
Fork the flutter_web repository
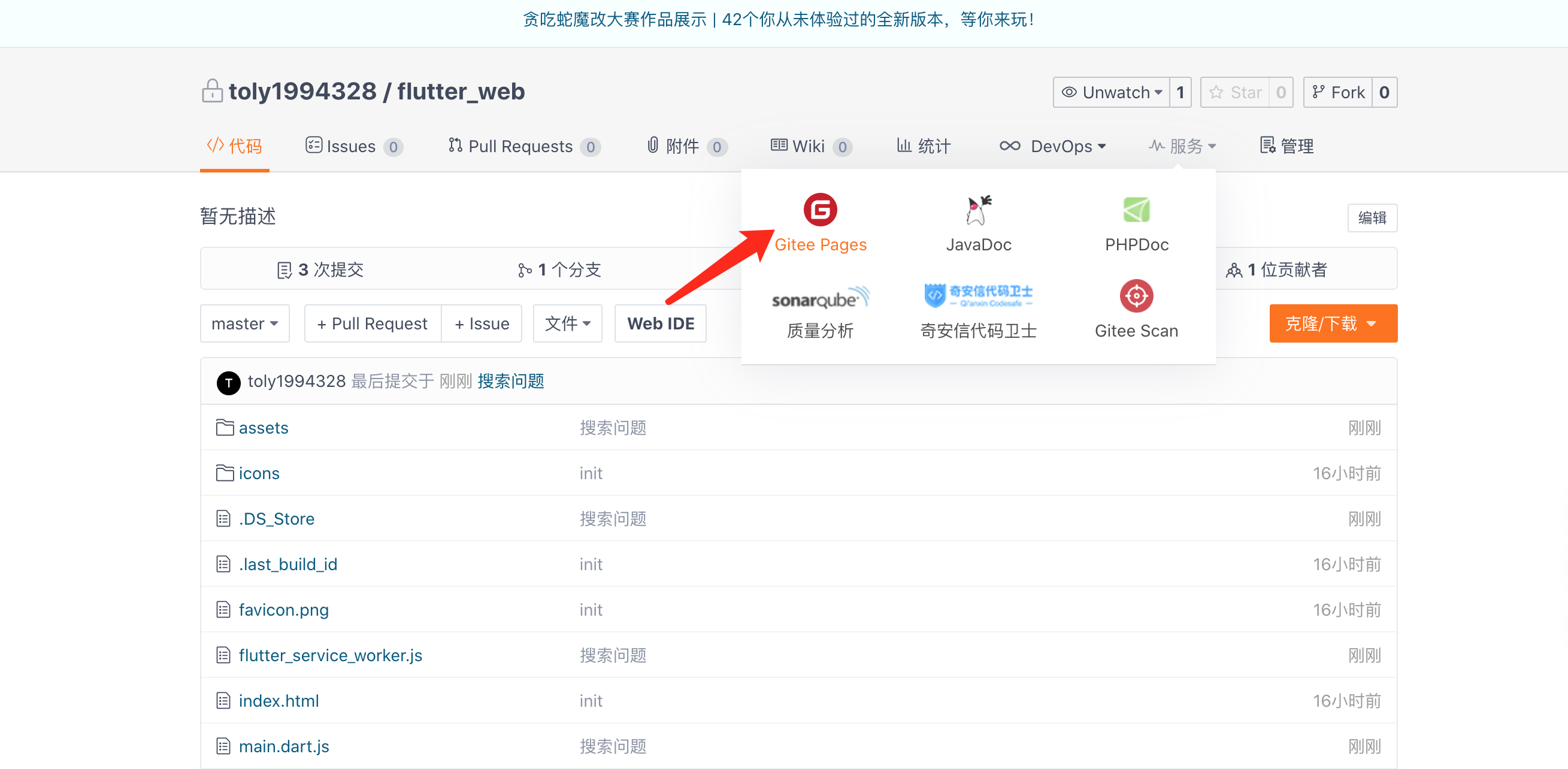click(x=1338, y=93)
